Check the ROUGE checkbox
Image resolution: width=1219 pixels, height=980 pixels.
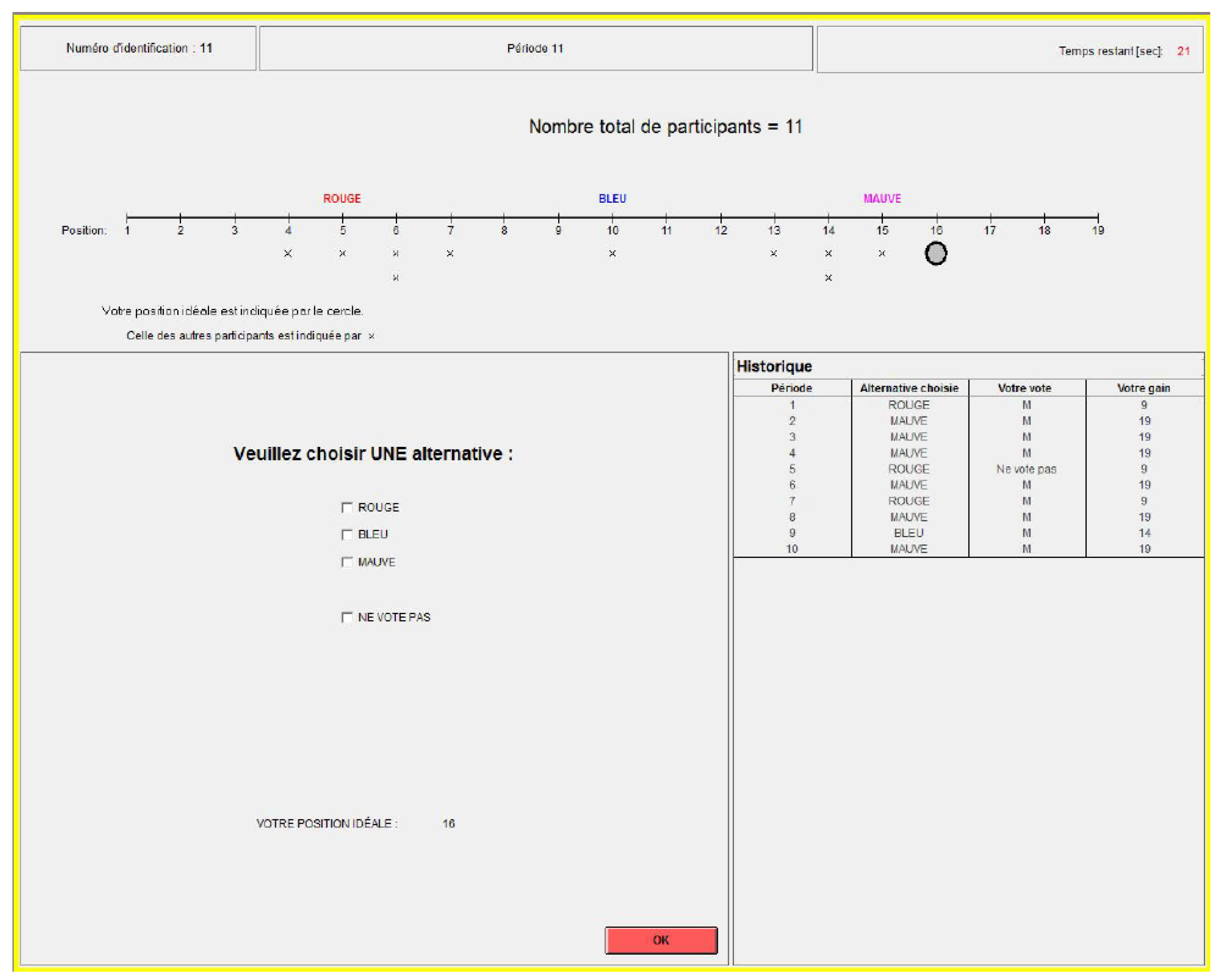(346, 507)
